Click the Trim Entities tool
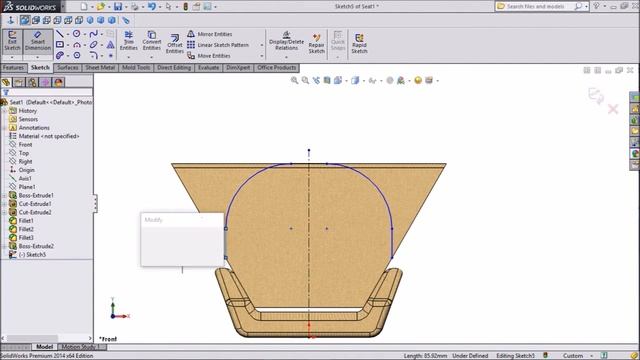Image resolution: width=640 pixels, height=360 pixels. click(x=129, y=40)
